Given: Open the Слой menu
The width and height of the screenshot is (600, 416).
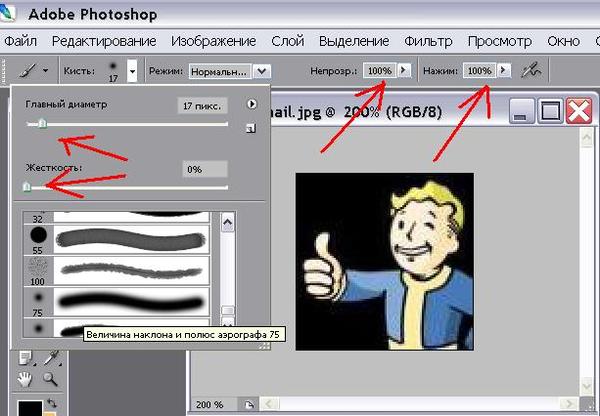Looking at the screenshot, I should pyautogui.click(x=288, y=41).
